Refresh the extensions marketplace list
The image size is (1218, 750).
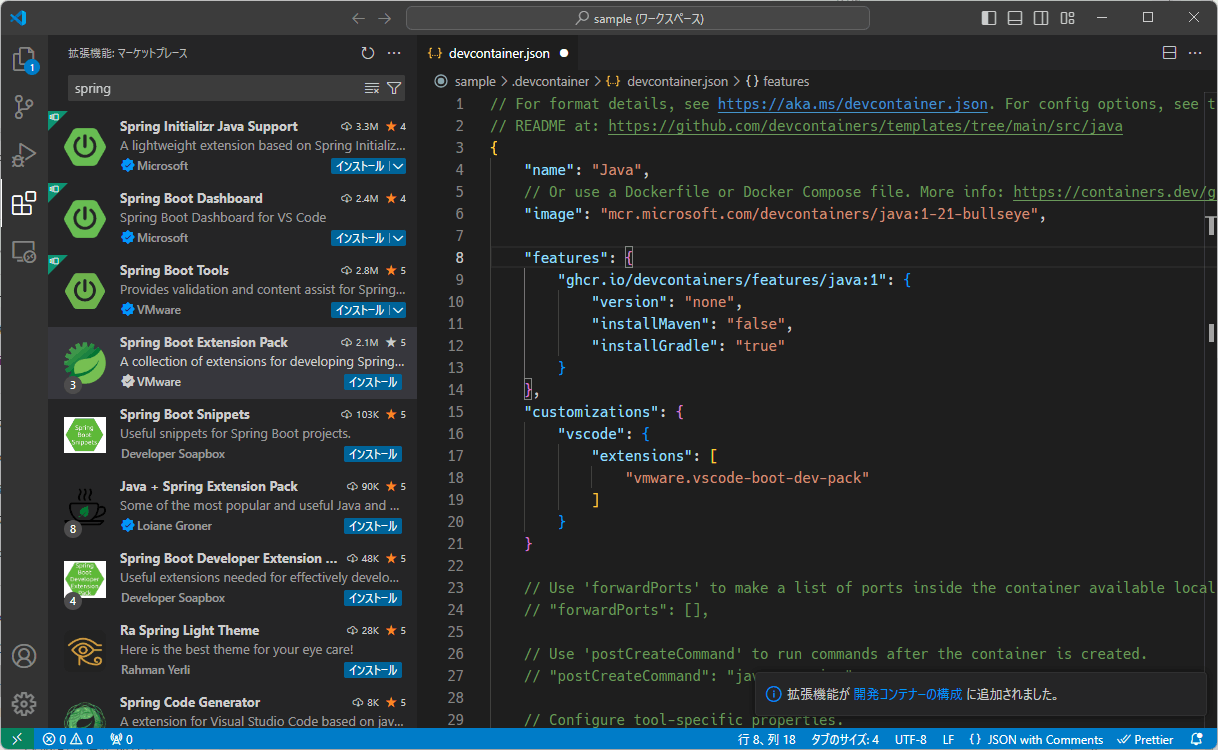click(368, 53)
